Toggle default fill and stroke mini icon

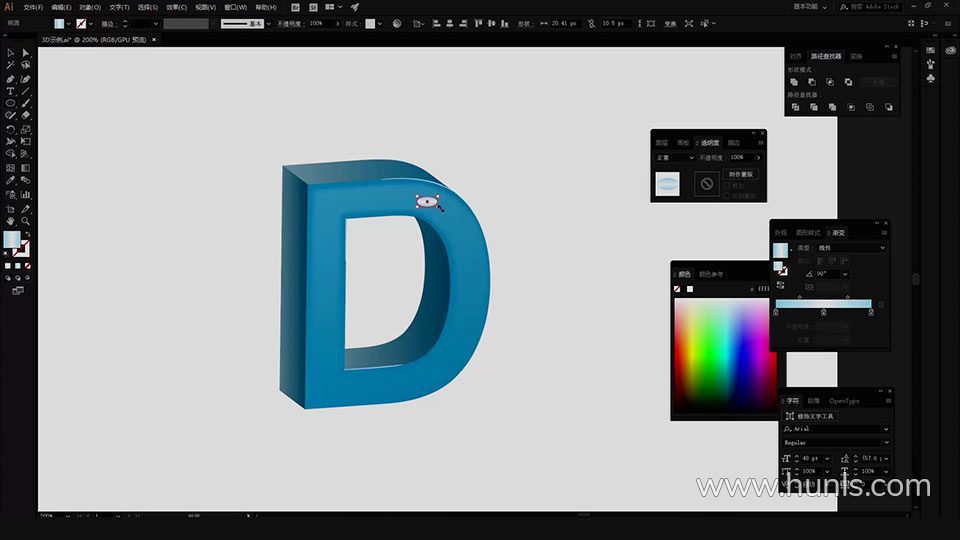click(x=7, y=253)
